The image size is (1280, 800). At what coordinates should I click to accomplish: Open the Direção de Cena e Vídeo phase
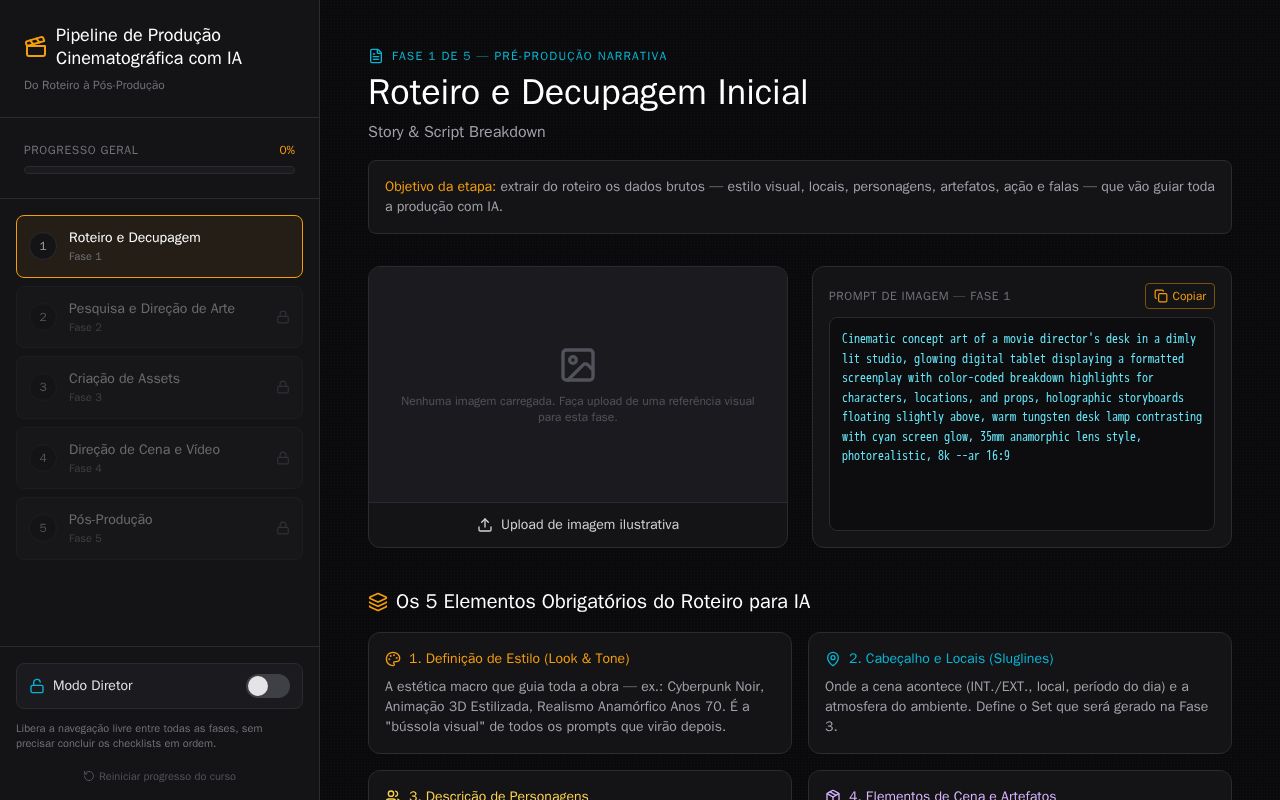(159, 458)
